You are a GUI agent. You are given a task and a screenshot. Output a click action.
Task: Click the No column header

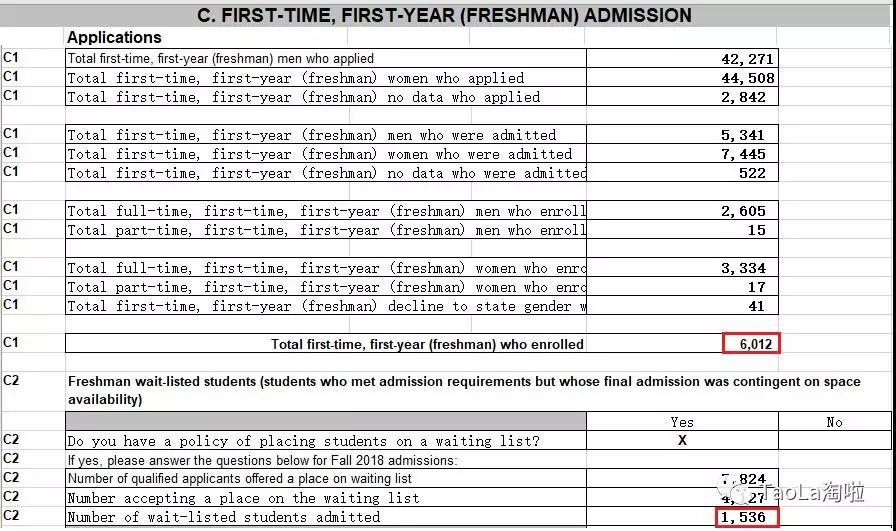tap(834, 422)
